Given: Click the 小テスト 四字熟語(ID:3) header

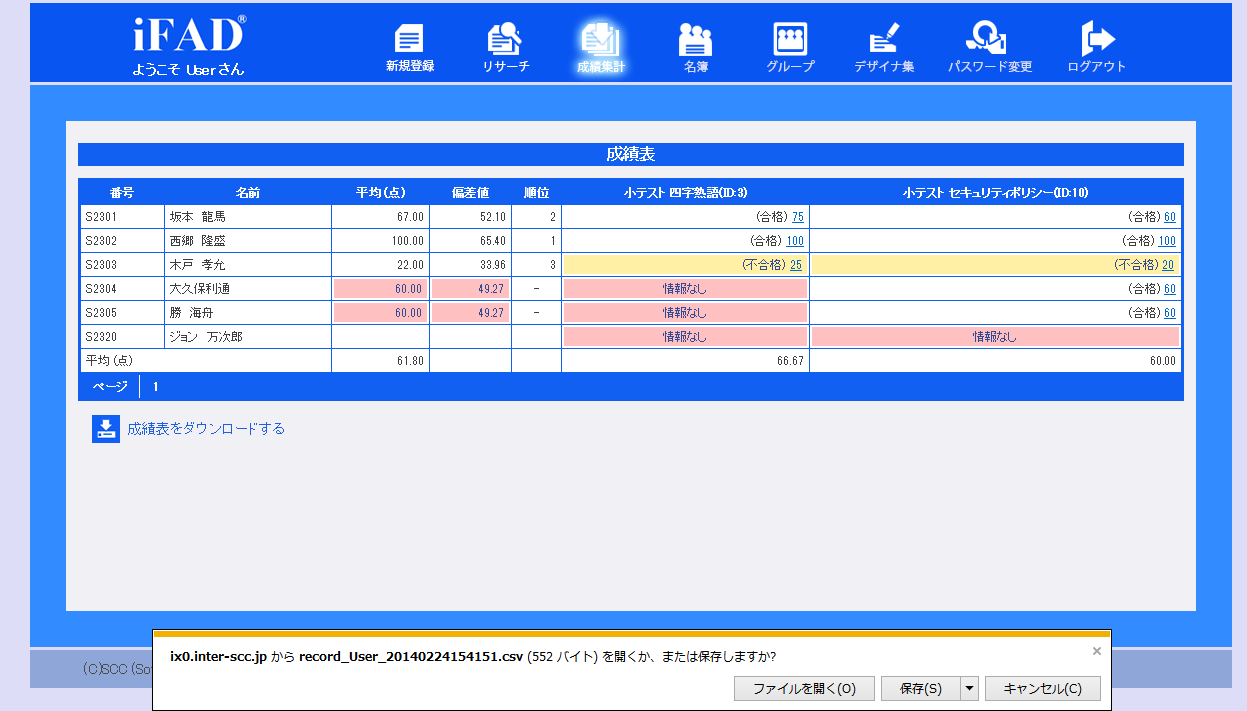Looking at the screenshot, I should tap(685, 193).
